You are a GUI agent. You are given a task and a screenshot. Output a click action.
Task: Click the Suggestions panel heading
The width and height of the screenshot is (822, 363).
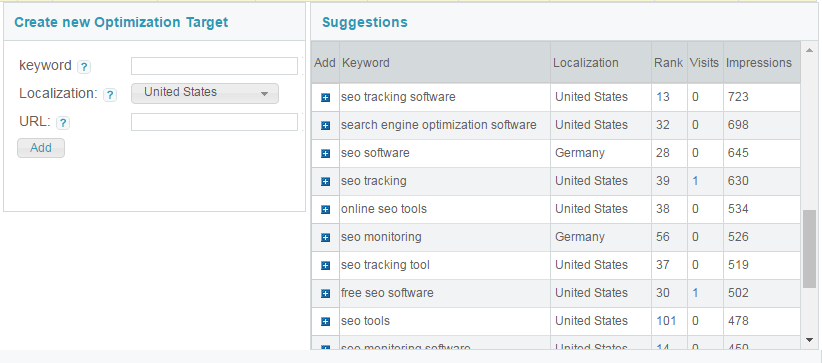[365, 23]
